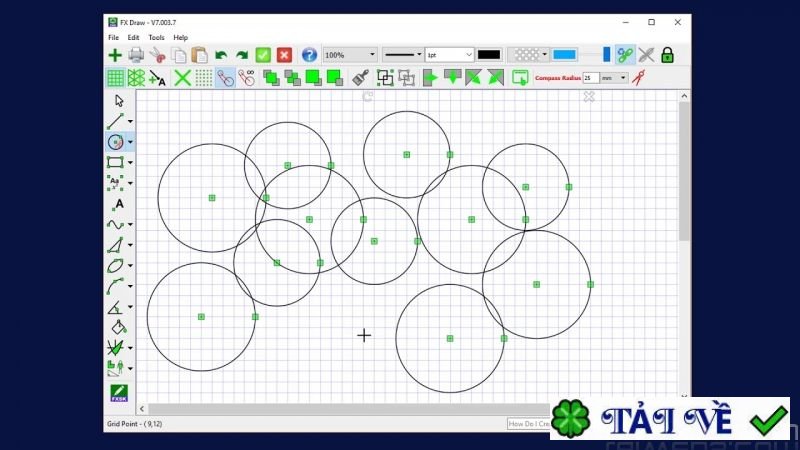Select the paint bucket fill tool
The height and width of the screenshot is (450, 800).
coord(119,327)
